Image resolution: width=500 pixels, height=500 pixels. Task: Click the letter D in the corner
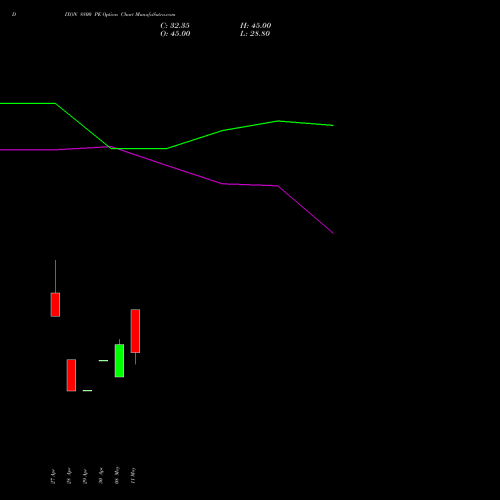14,14
